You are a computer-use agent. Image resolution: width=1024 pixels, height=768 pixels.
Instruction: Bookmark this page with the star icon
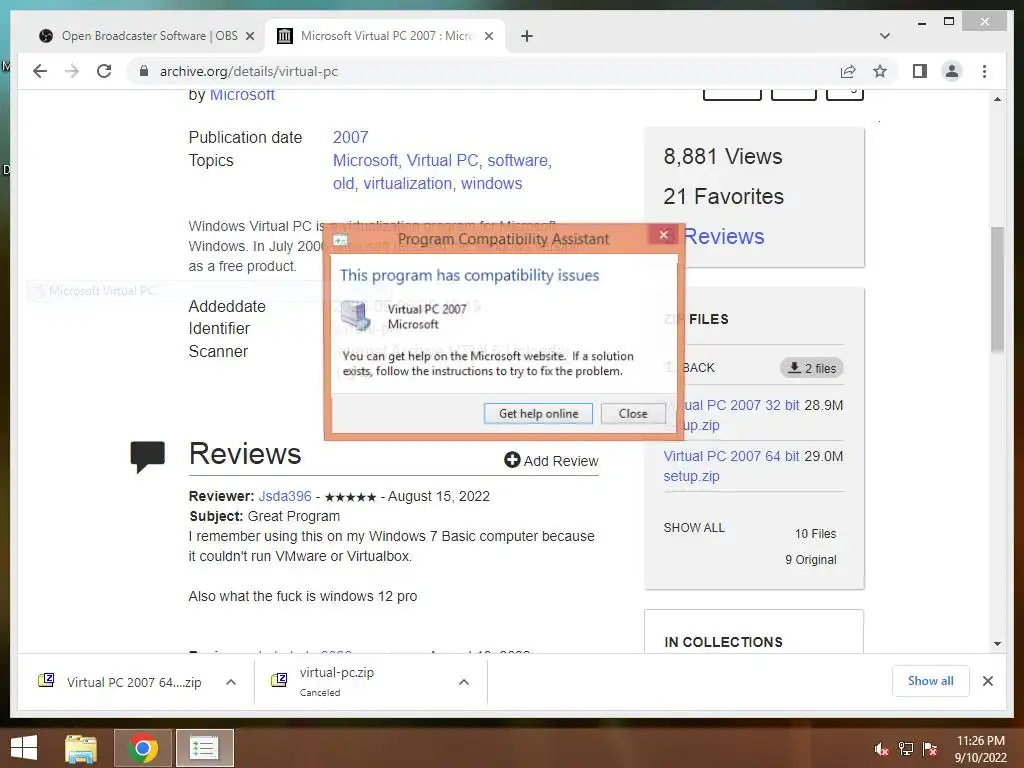(x=880, y=71)
